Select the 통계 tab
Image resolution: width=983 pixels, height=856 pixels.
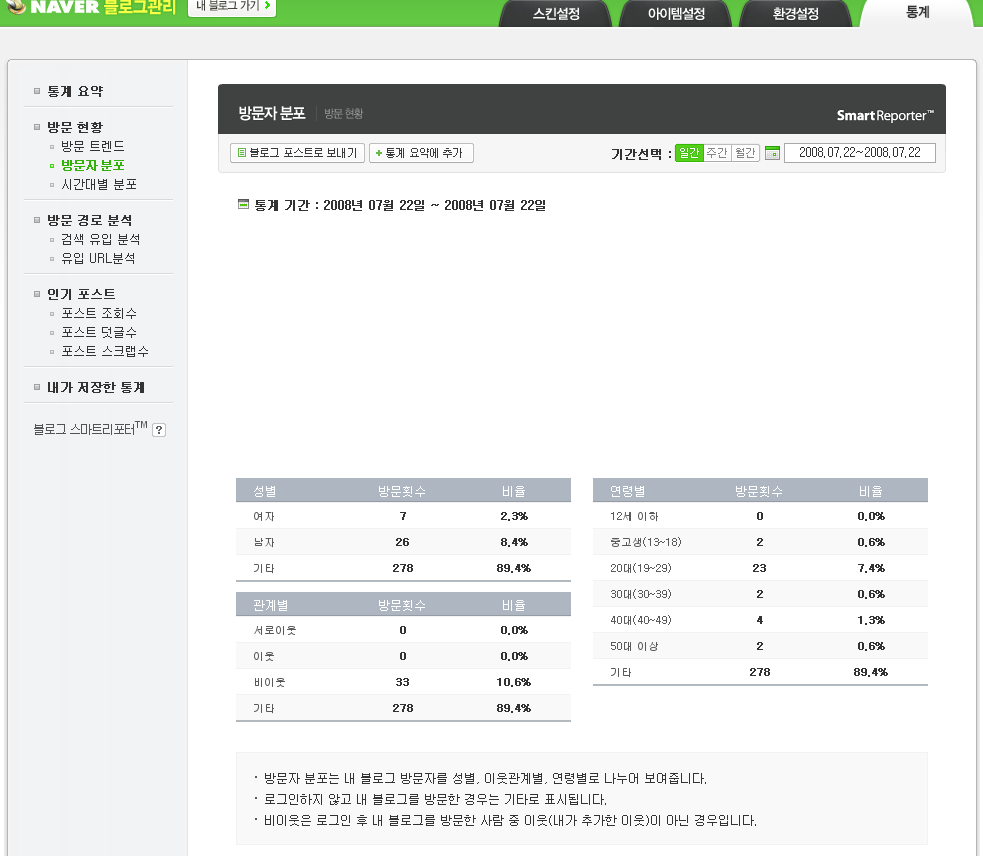tap(917, 13)
